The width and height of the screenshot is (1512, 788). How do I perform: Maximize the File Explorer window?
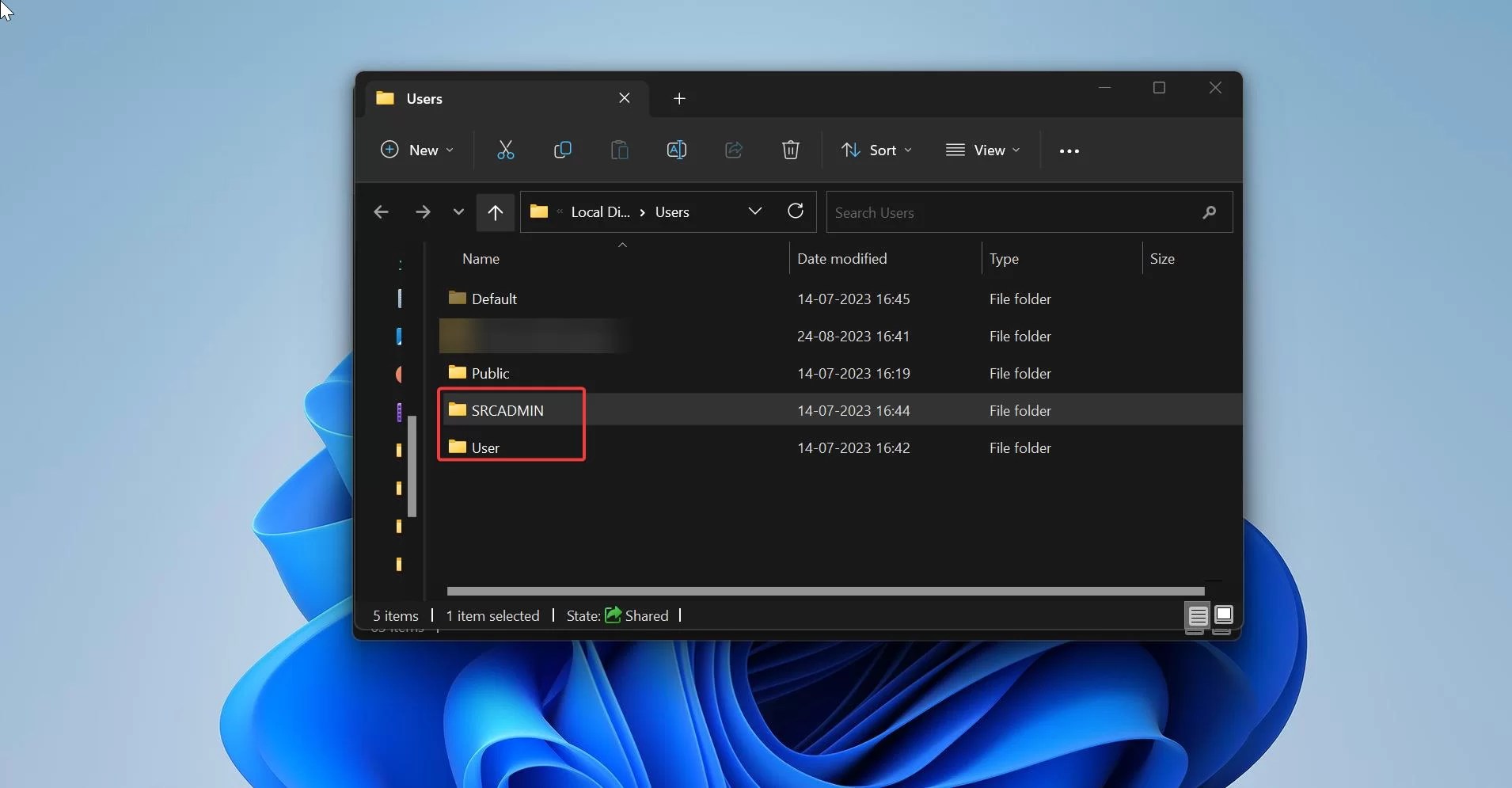click(x=1160, y=87)
